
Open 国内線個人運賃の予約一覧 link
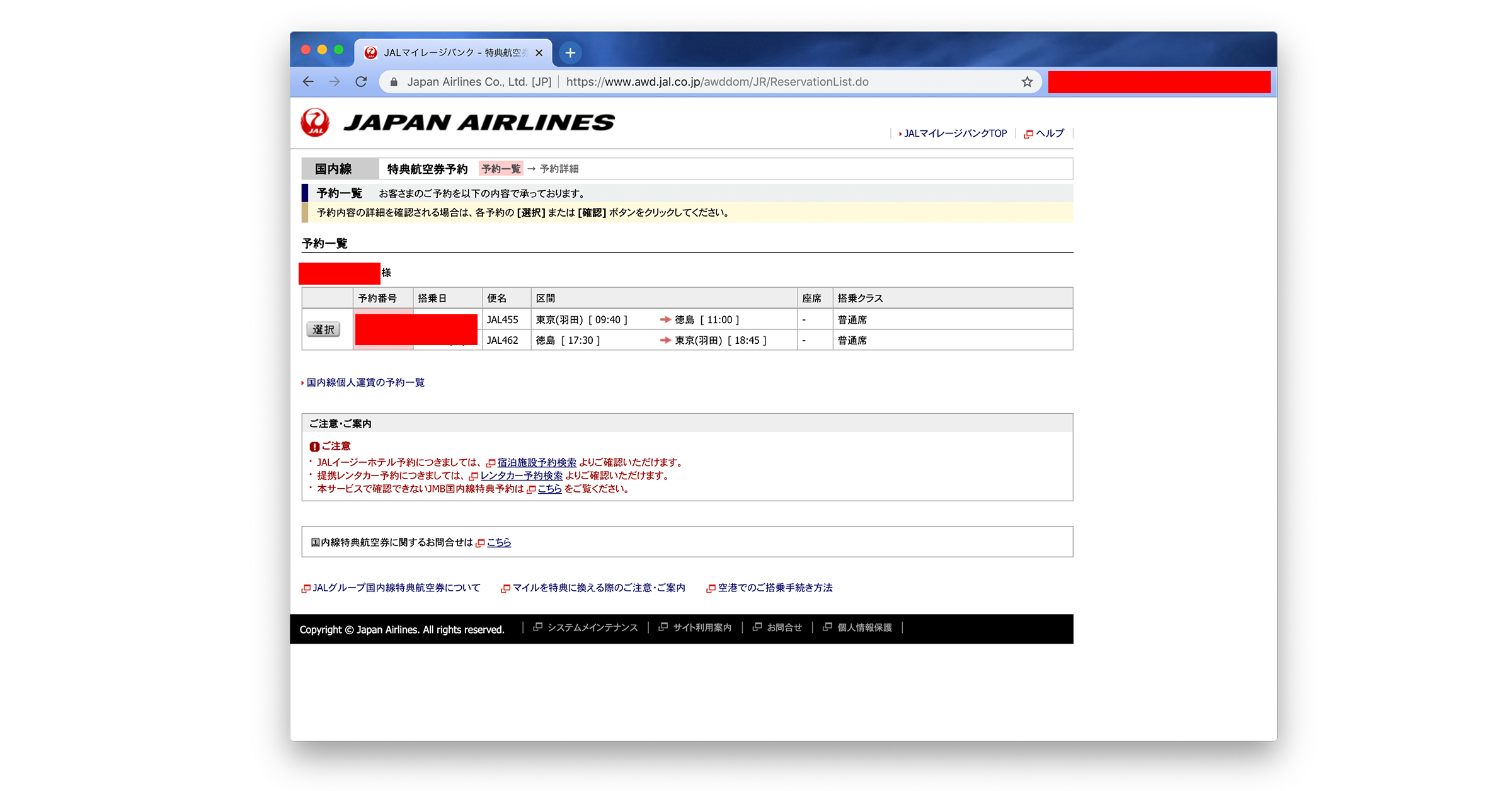pos(365,382)
